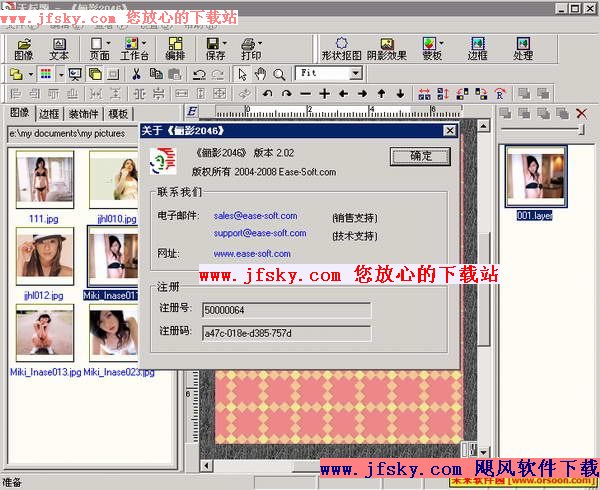Image resolution: width=600 pixels, height=490 pixels.
Task: Select the 形状抠图 shape cutout tool
Action: (341, 49)
